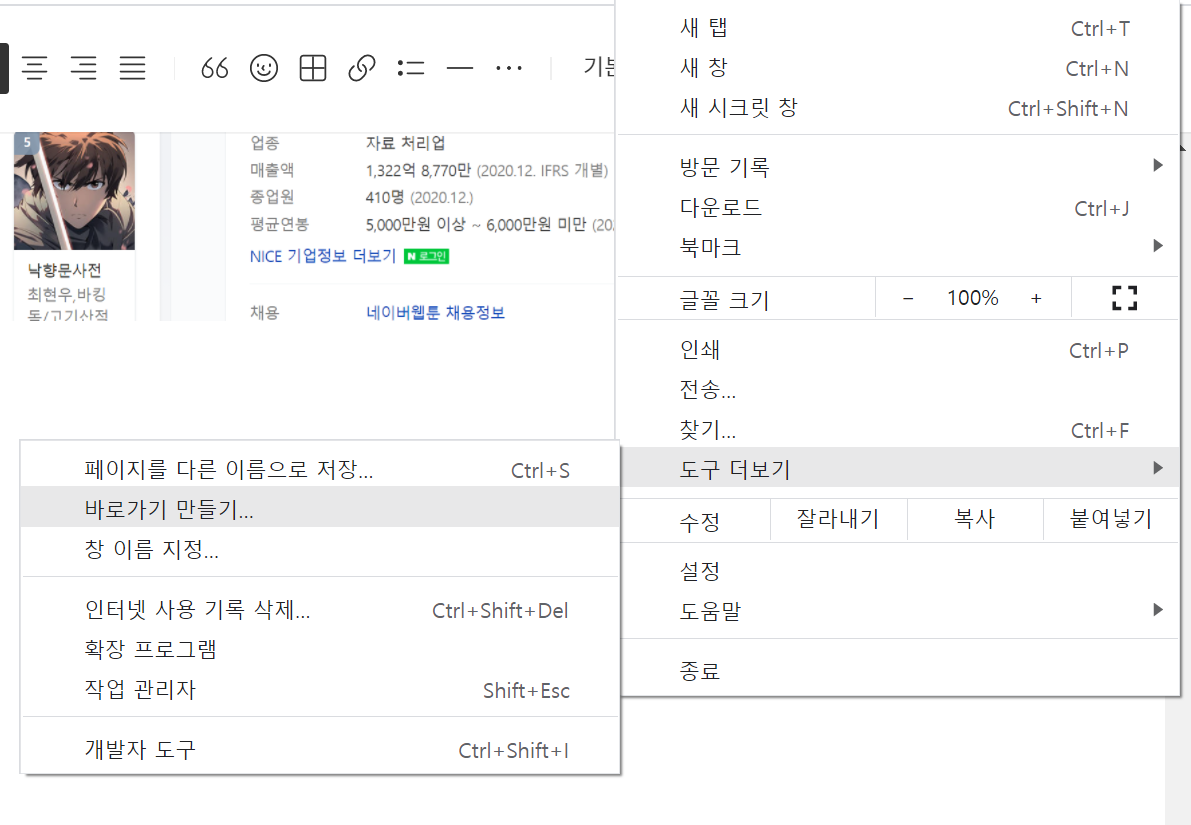Click the green N 로그인 badge
Image resolution: width=1191 pixels, height=825 pixels.
(427, 256)
